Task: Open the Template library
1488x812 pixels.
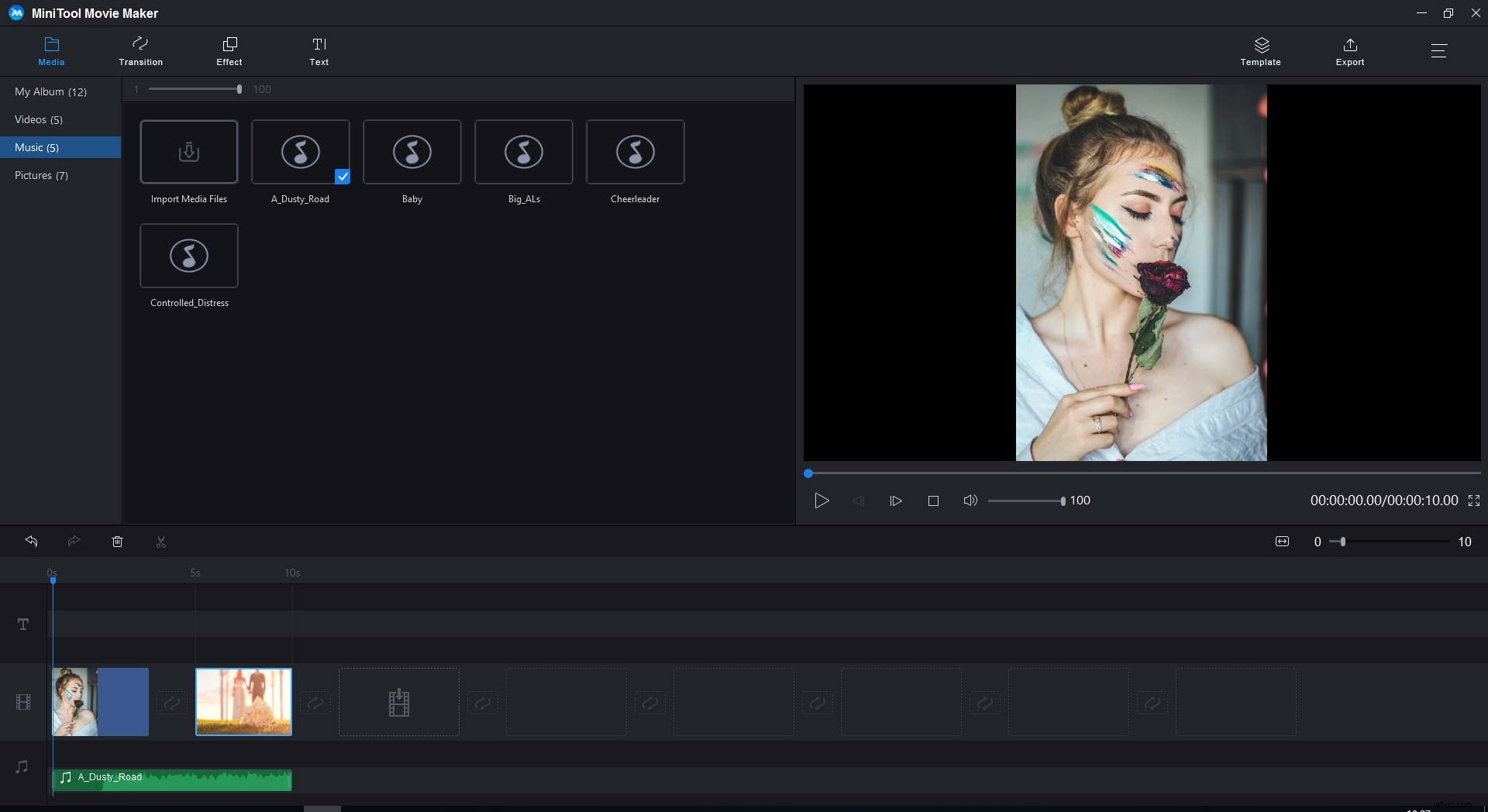Action: (1259, 50)
